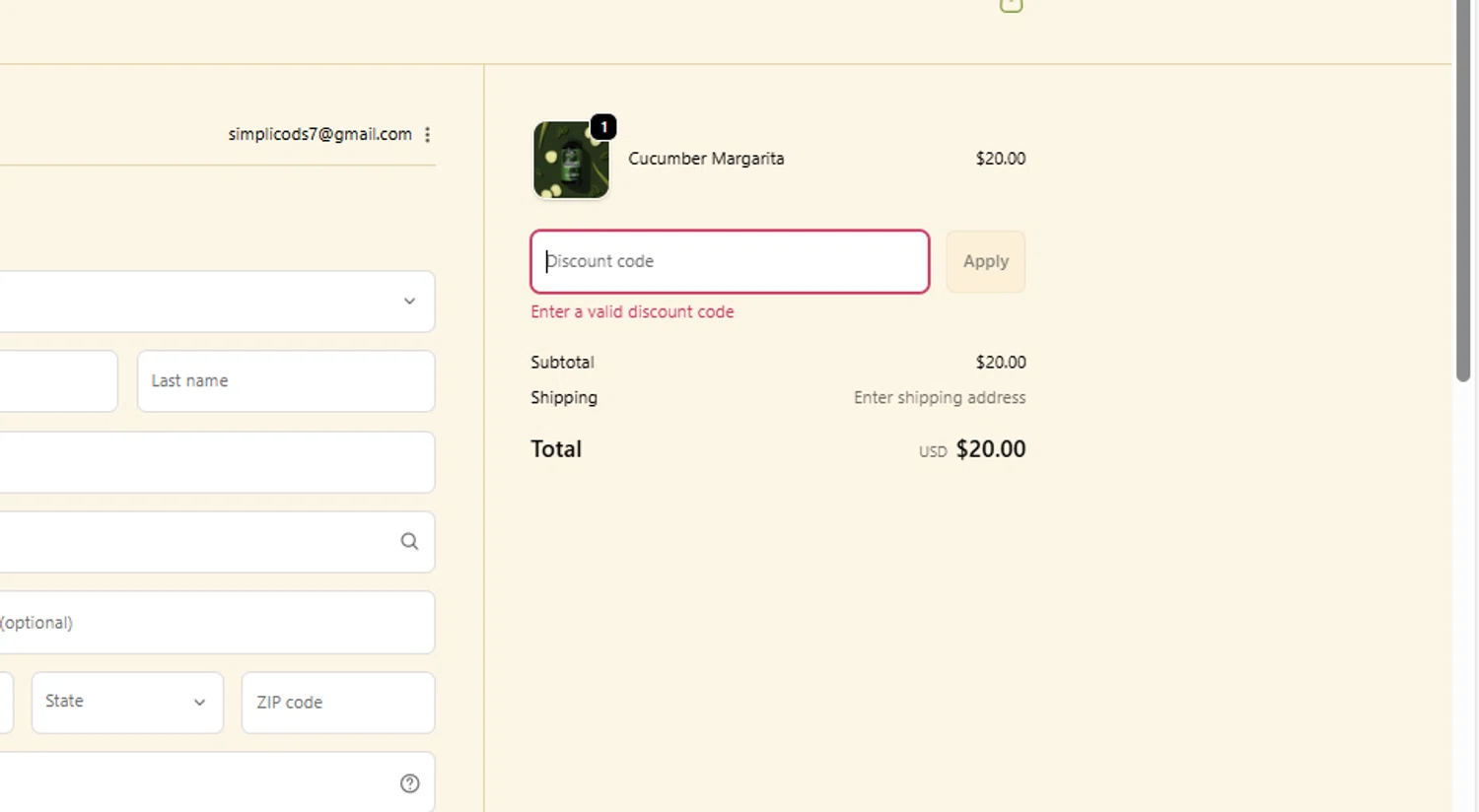Click the company field above address search
This screenshot has width=1479, height=812.
[217, 462]
